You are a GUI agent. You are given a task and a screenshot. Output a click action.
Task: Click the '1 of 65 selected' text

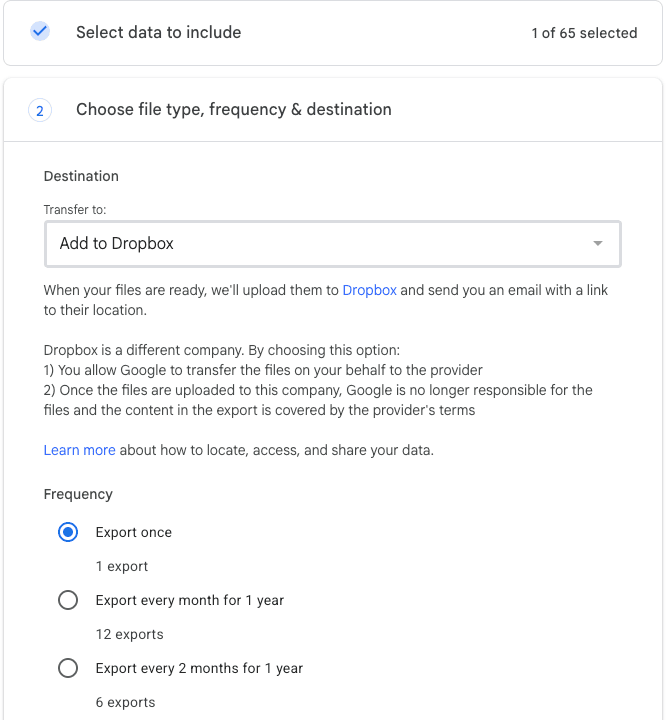pyautogui.click(x=584, y=33)
